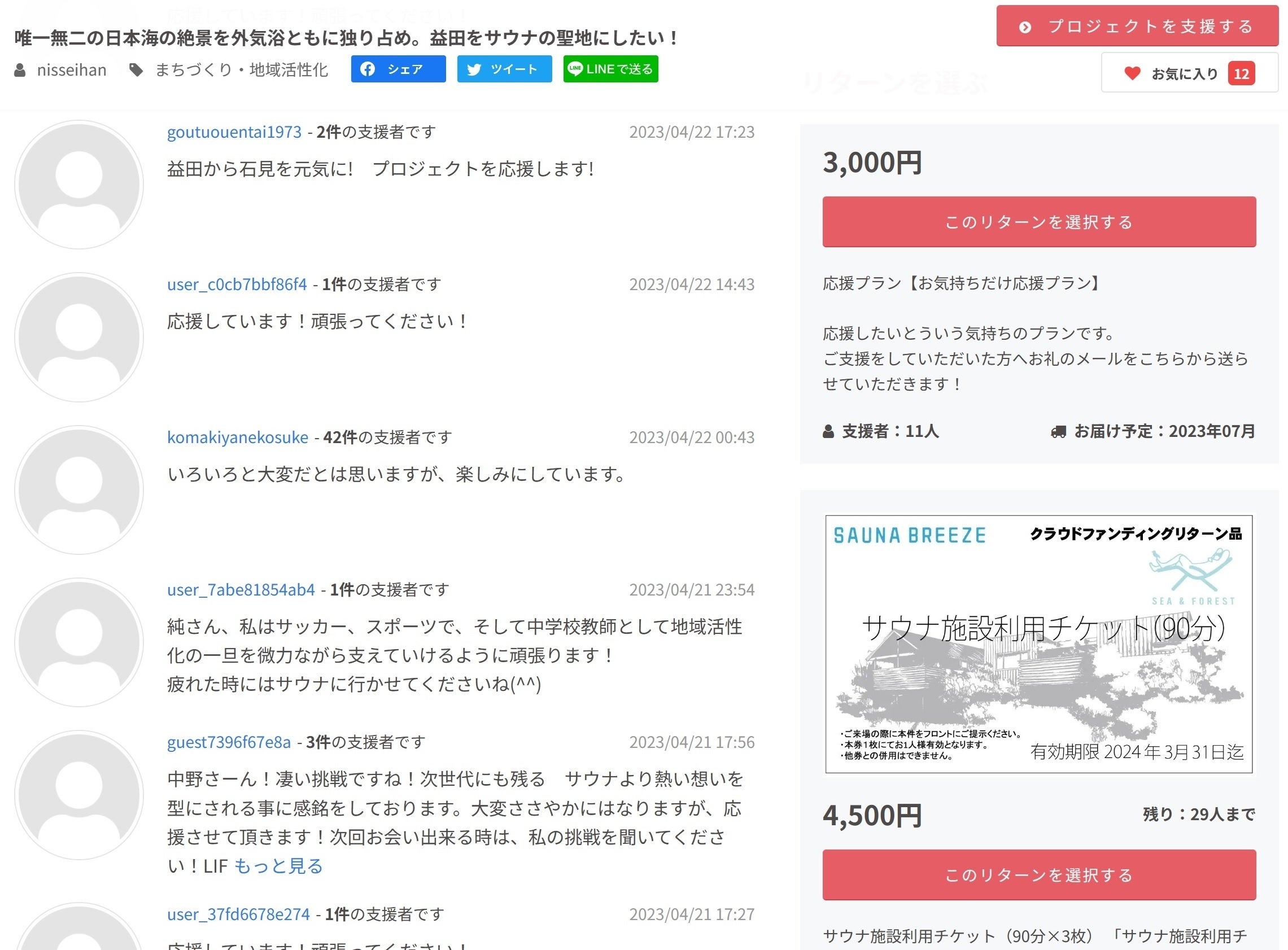Expand the comment with もっと見る

tap(278, 865)
